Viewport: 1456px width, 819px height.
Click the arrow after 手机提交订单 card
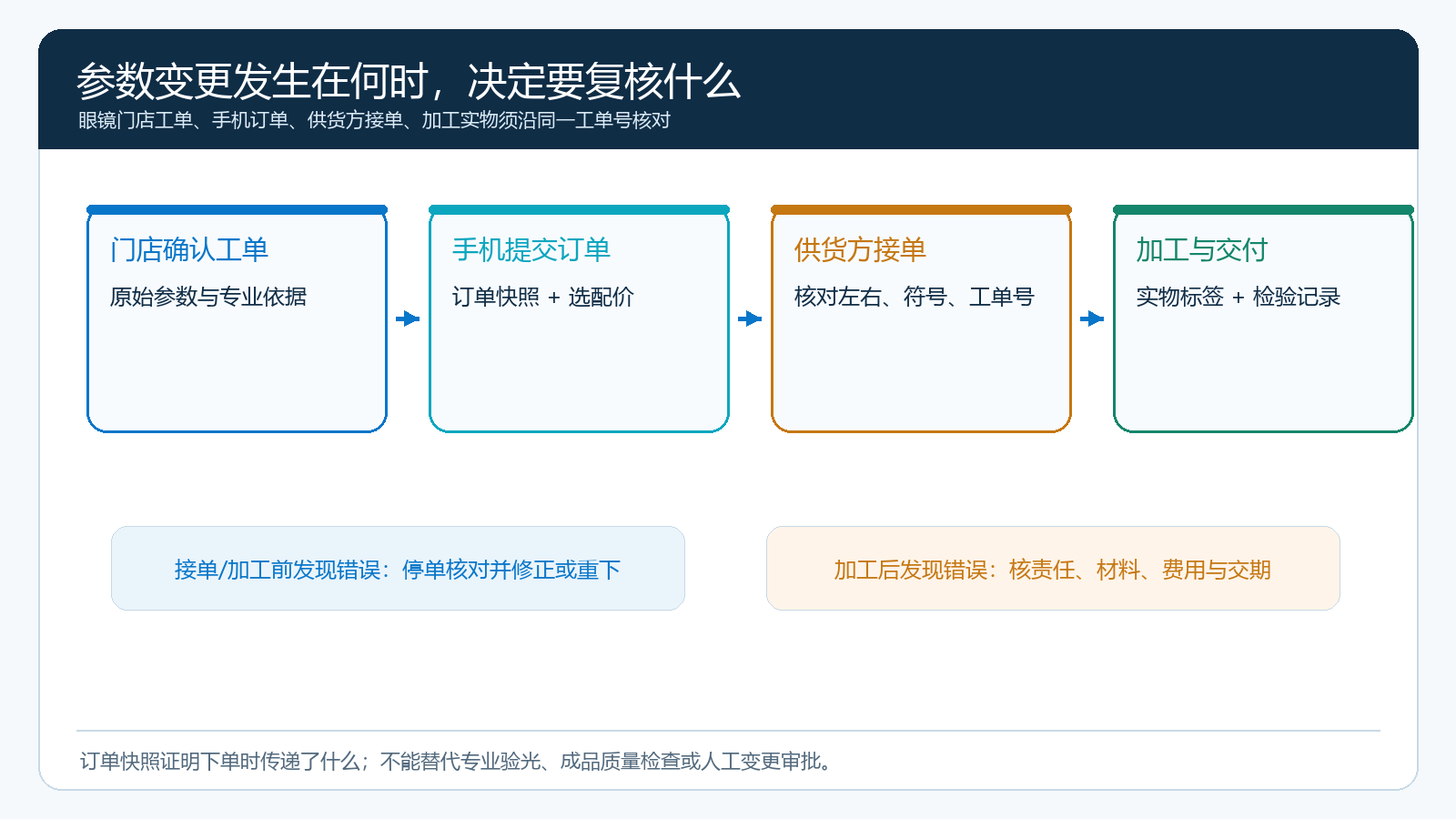(750, 318)
